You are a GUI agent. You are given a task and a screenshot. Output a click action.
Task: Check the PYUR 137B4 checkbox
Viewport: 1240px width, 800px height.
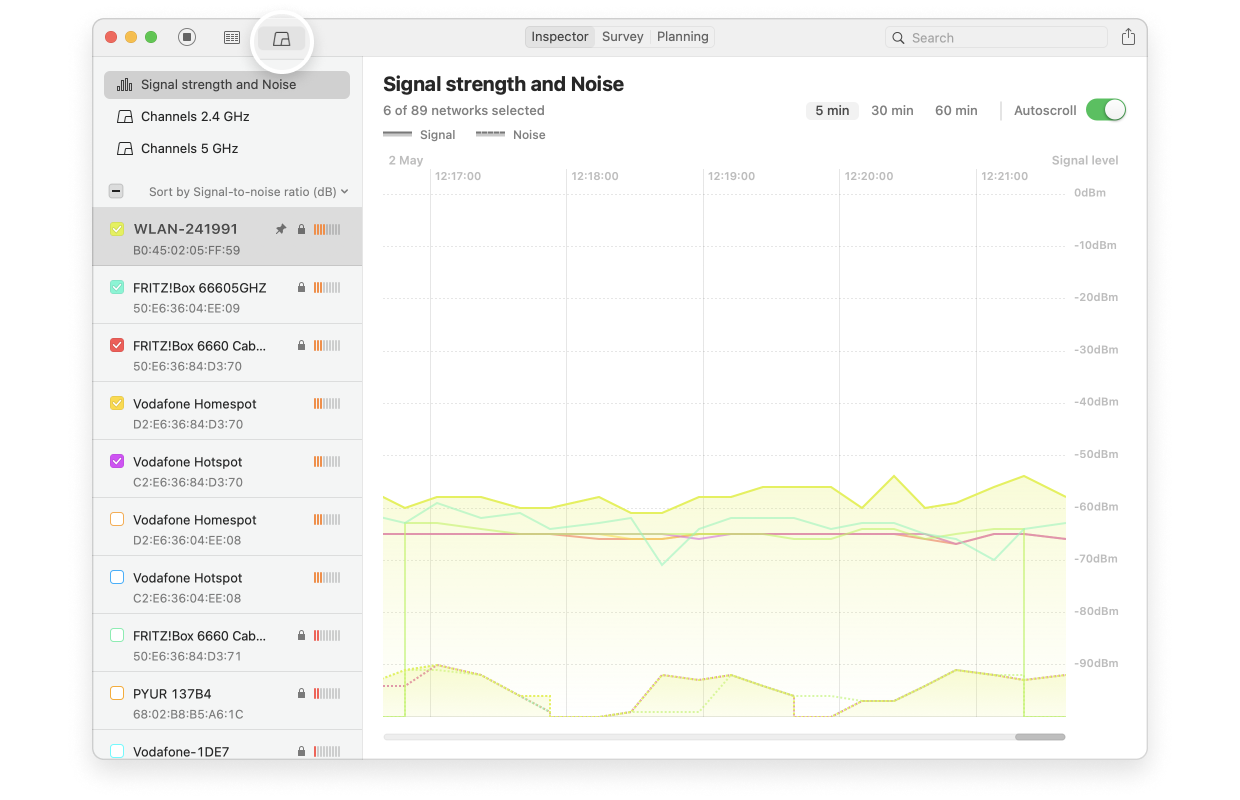[116, 693]
